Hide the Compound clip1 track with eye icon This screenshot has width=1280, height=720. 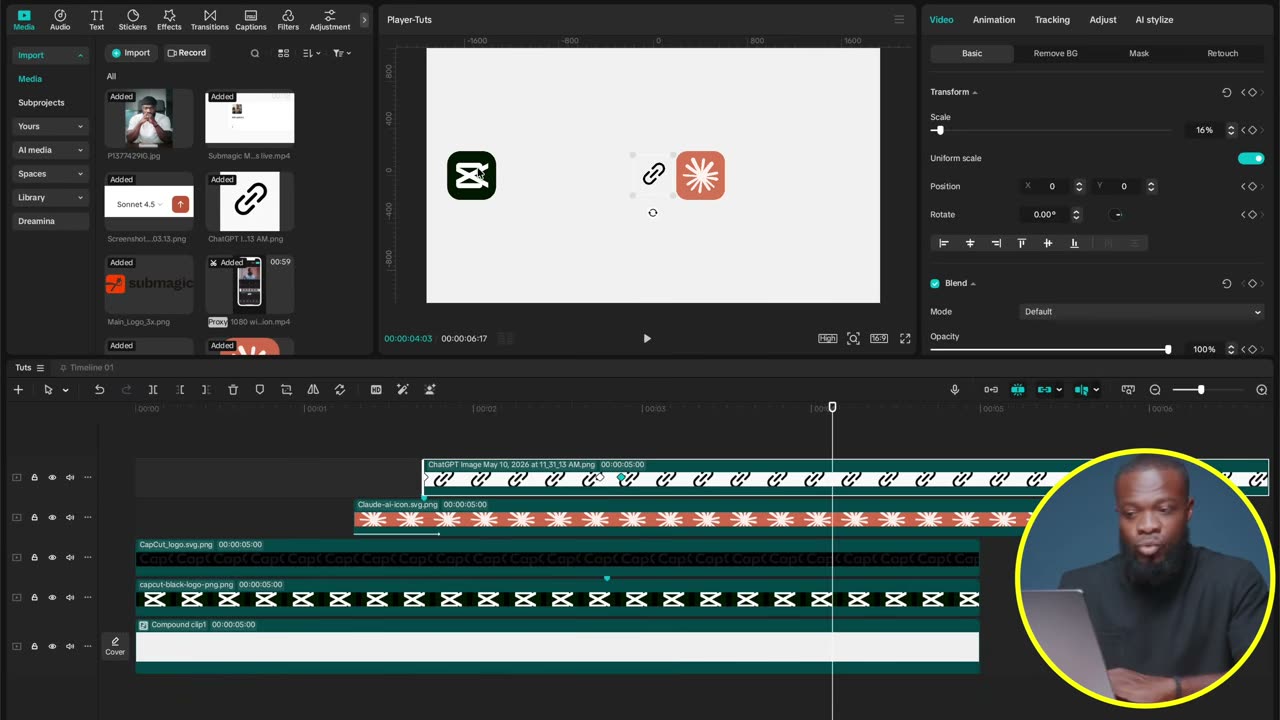pyautogui.click(x=52, y=646)
